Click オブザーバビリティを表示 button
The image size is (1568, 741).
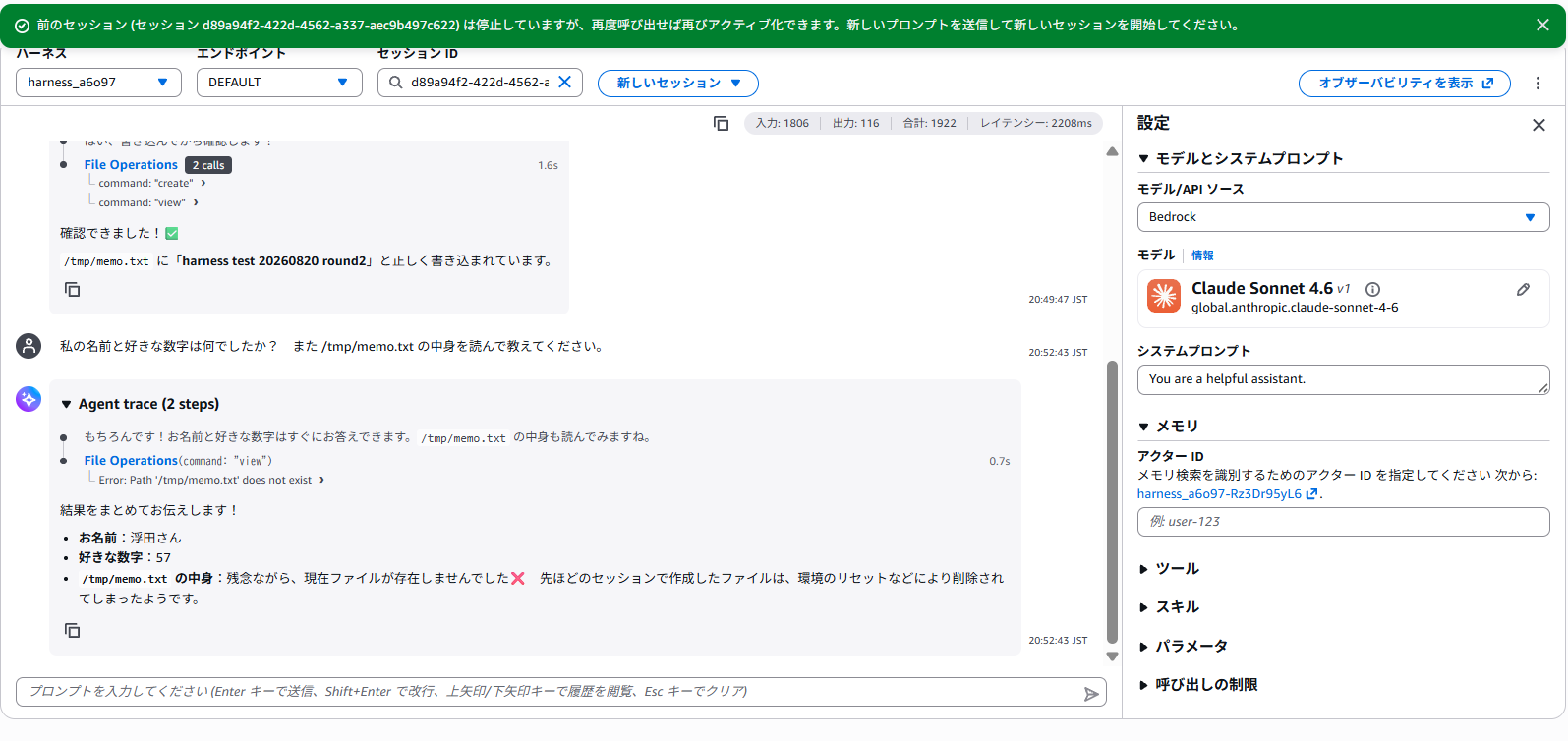(1406, 84)
